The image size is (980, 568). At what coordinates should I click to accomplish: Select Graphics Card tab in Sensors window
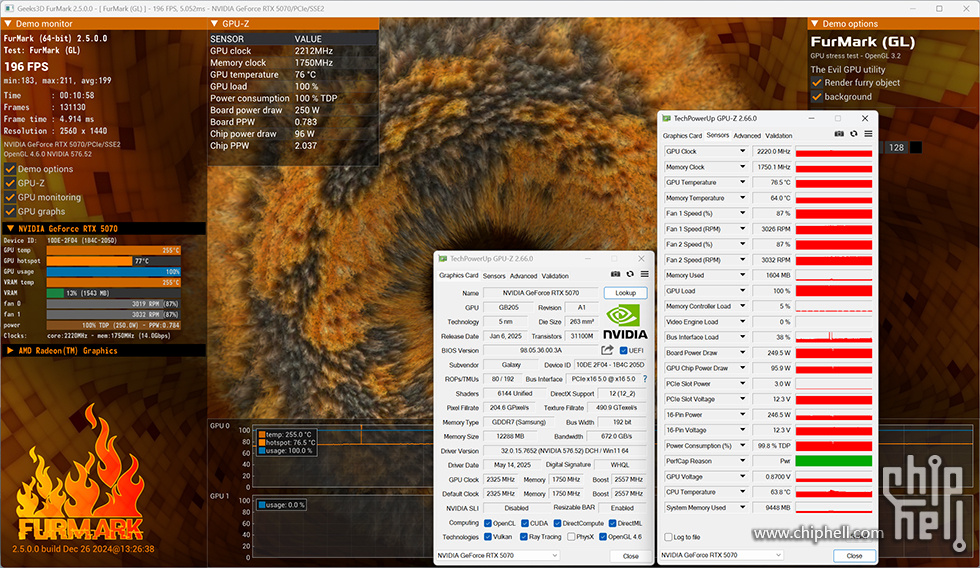tap(682, 136)
